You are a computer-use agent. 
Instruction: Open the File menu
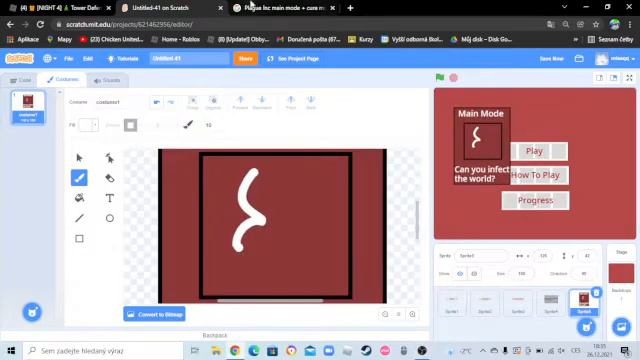(x=68, y=58)
